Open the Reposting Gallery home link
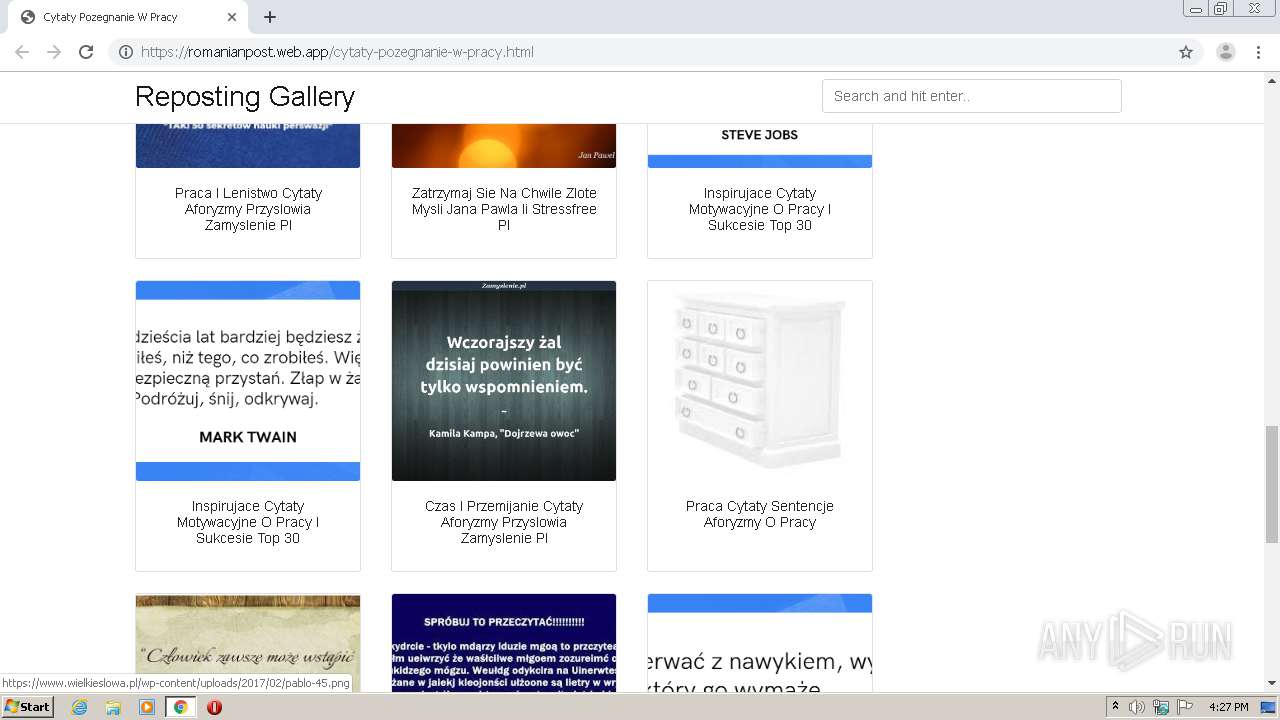1280x720 pixels. pyautogui.click(x=245, y=96)
